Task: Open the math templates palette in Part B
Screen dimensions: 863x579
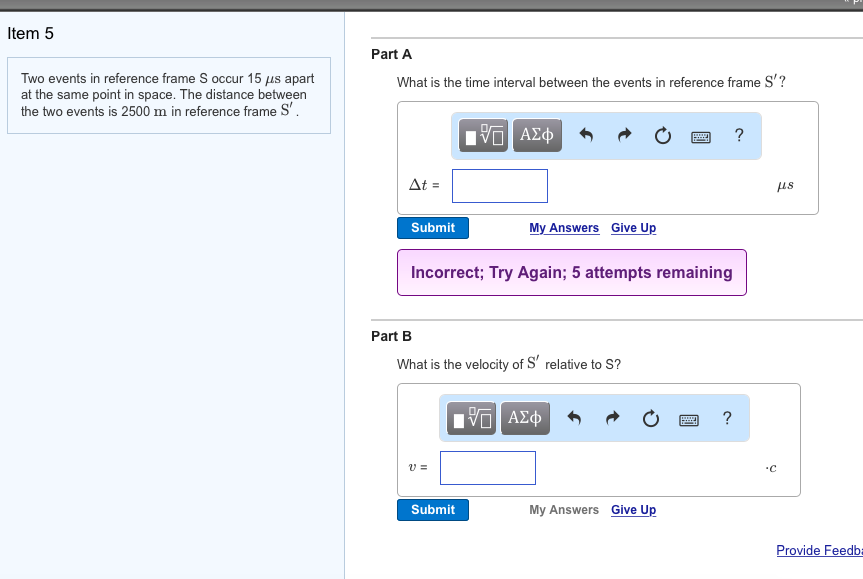Action: [x=469, y=418]
